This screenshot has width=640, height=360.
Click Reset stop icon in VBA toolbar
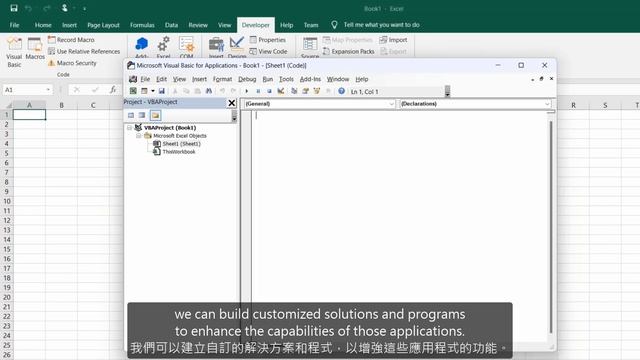point(269,91)
